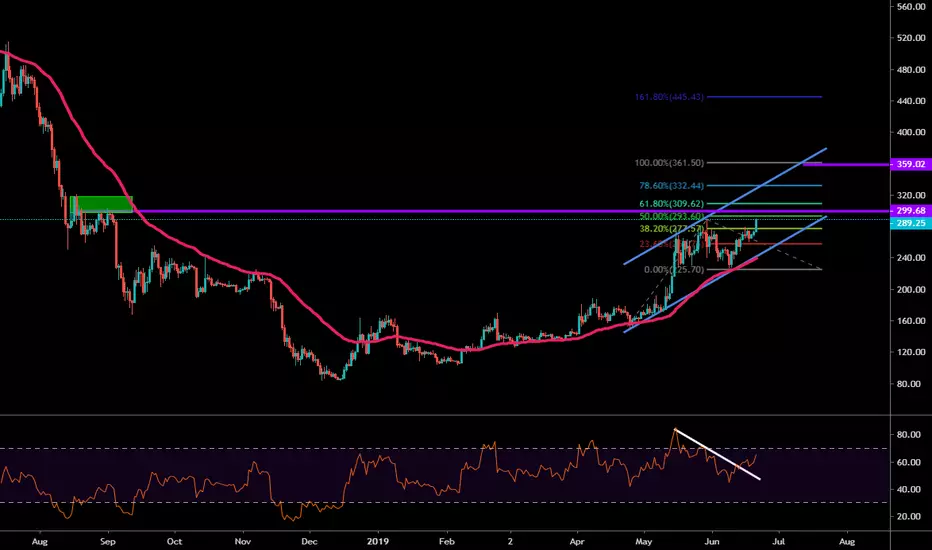Click the Jul label on time axis
The image size is (932, 550).
click(x=778, y=542)
